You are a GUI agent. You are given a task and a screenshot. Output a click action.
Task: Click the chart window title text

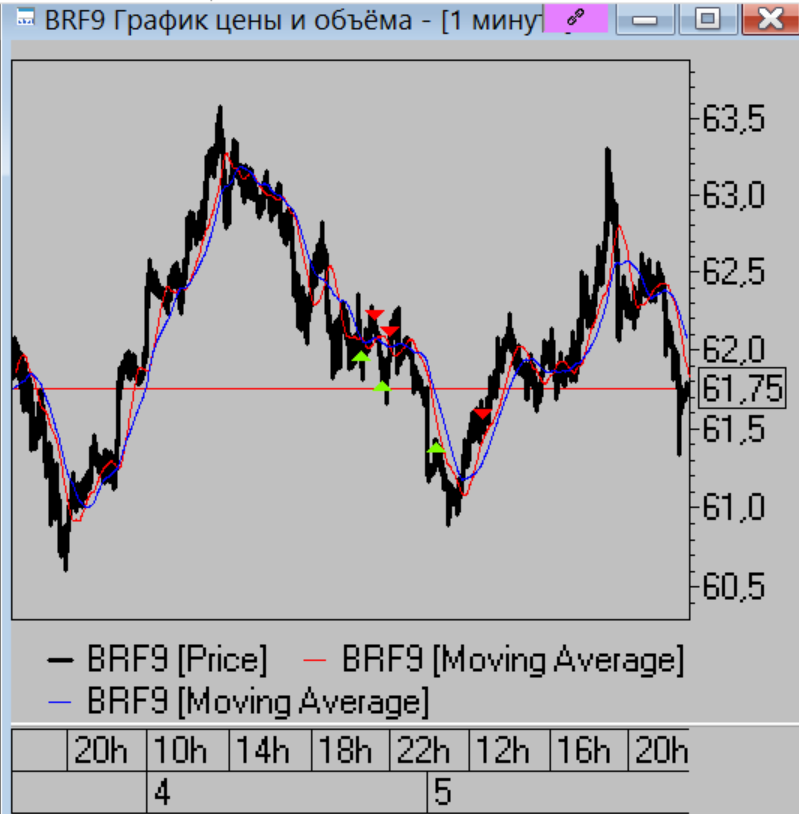pos(290,19)
